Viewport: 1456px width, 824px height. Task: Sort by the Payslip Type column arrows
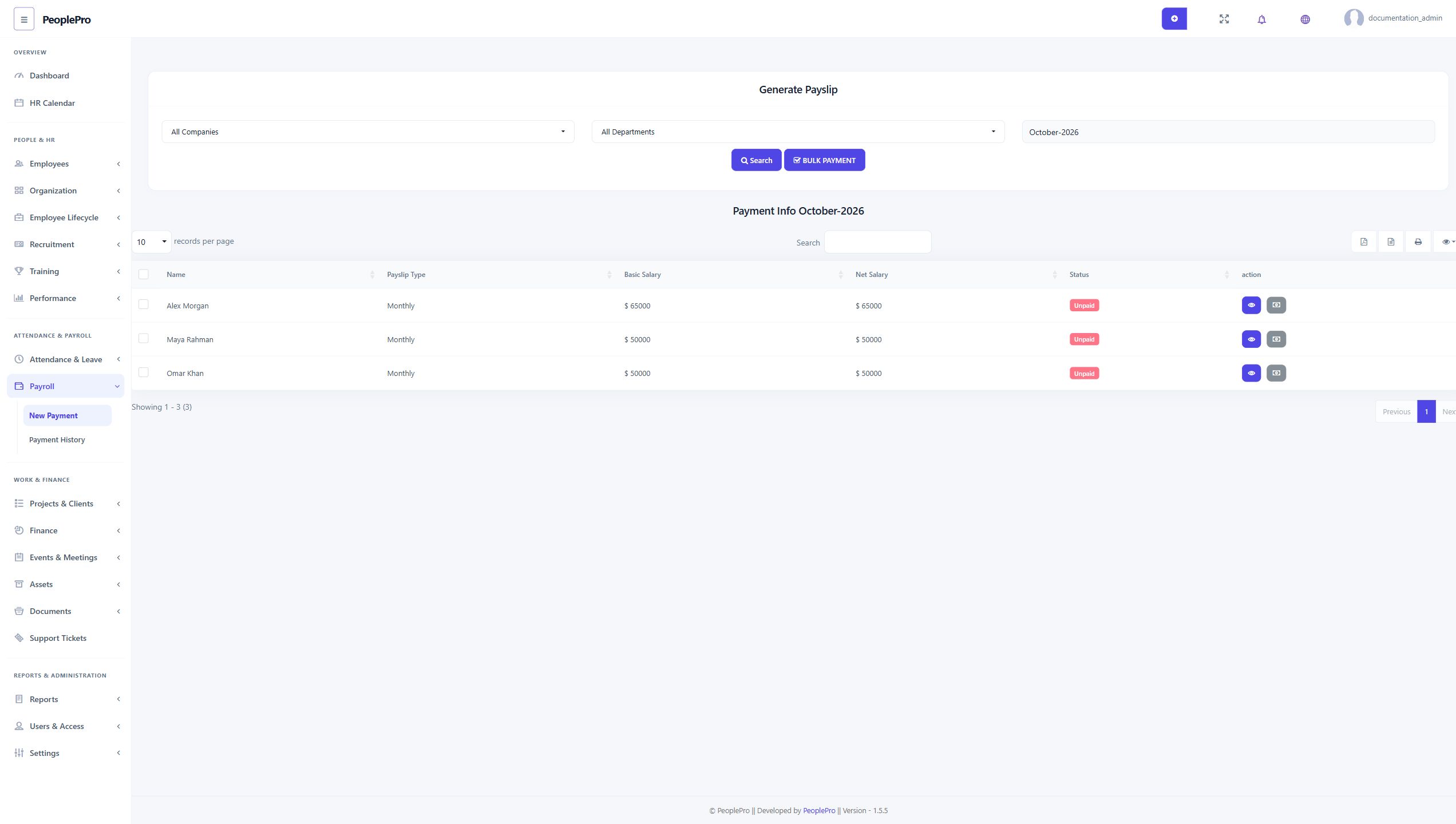pos(609,275)
